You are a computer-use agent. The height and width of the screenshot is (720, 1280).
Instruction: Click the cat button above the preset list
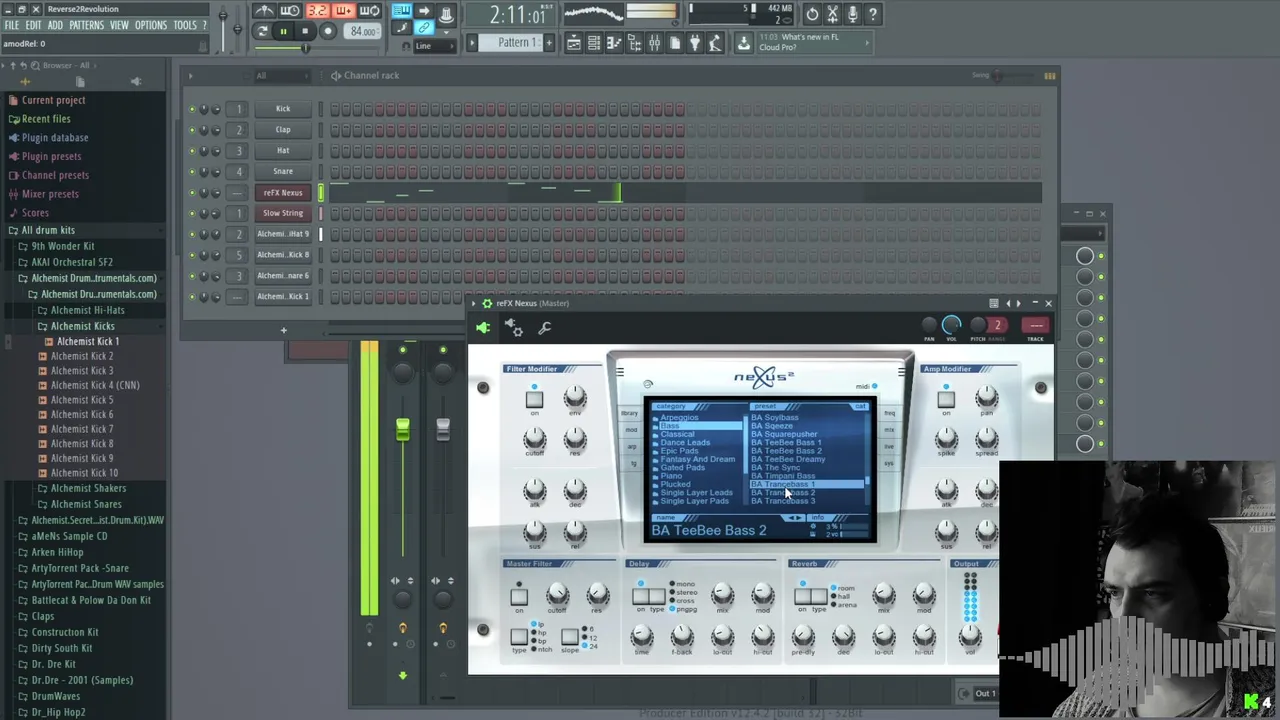tap(860, 406)
